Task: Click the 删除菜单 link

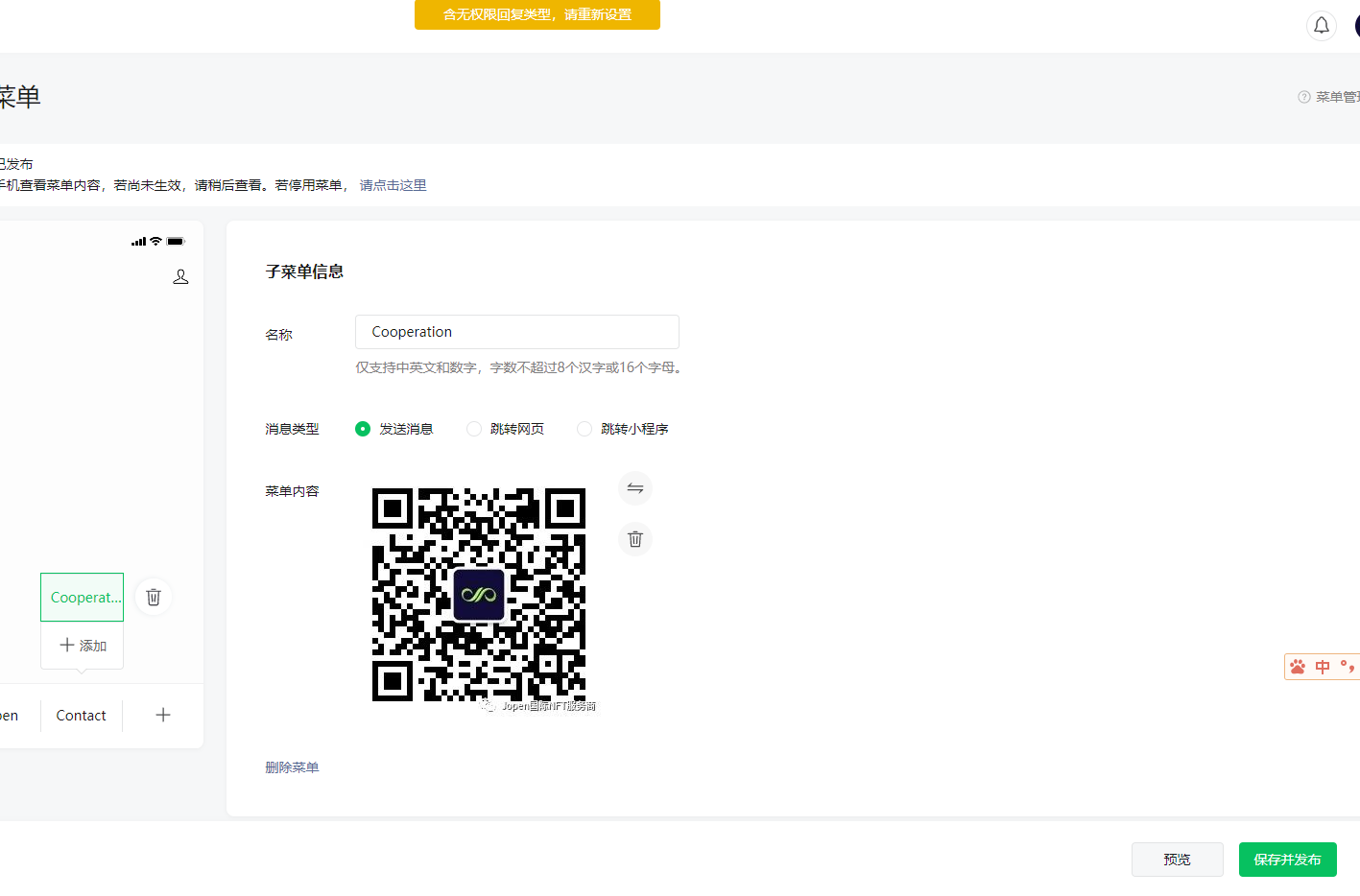Action: click(x=292, y=767)
